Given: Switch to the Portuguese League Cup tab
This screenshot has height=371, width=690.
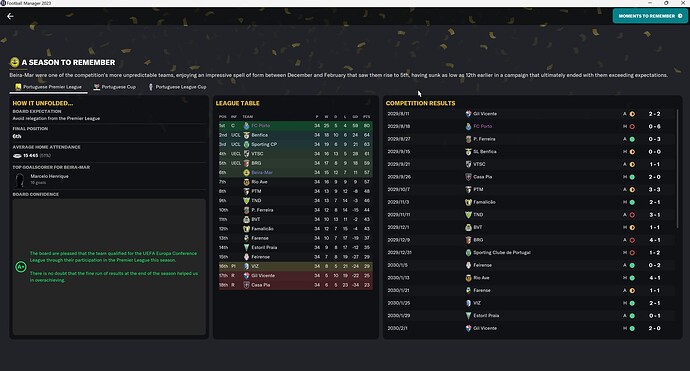Looking at the screenshot, I should 177,87.
